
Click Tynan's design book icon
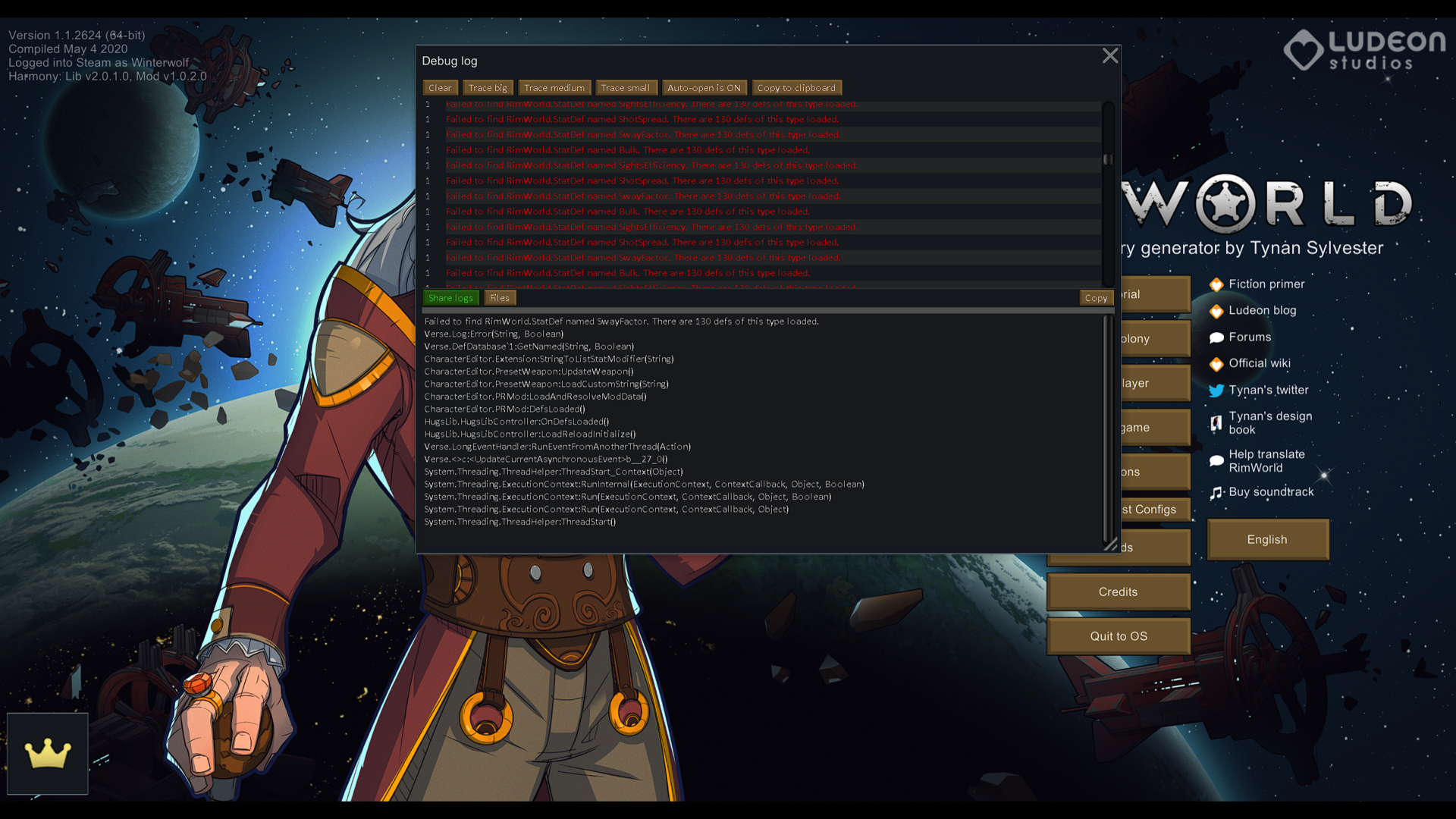(x=1216, y=423)
